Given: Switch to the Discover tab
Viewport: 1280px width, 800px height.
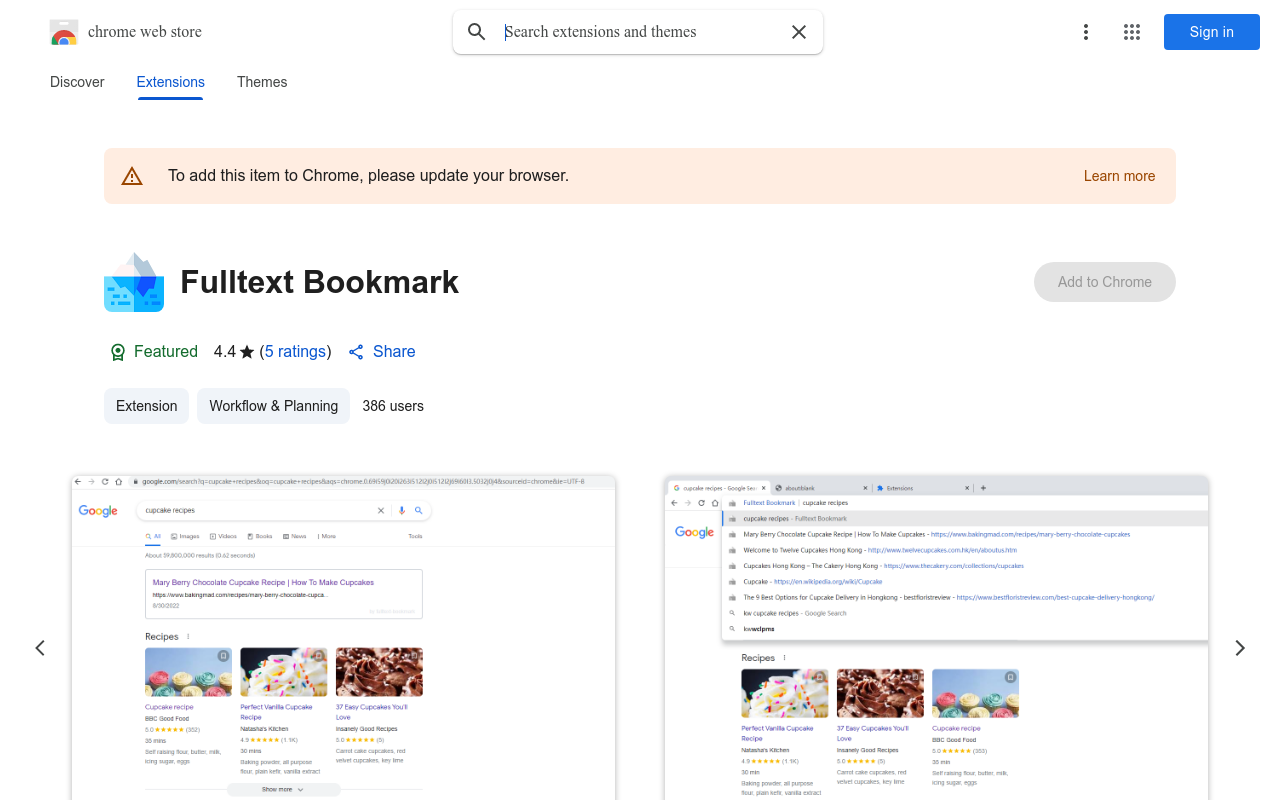Looking at the screenshot, I should click(77, 82).
